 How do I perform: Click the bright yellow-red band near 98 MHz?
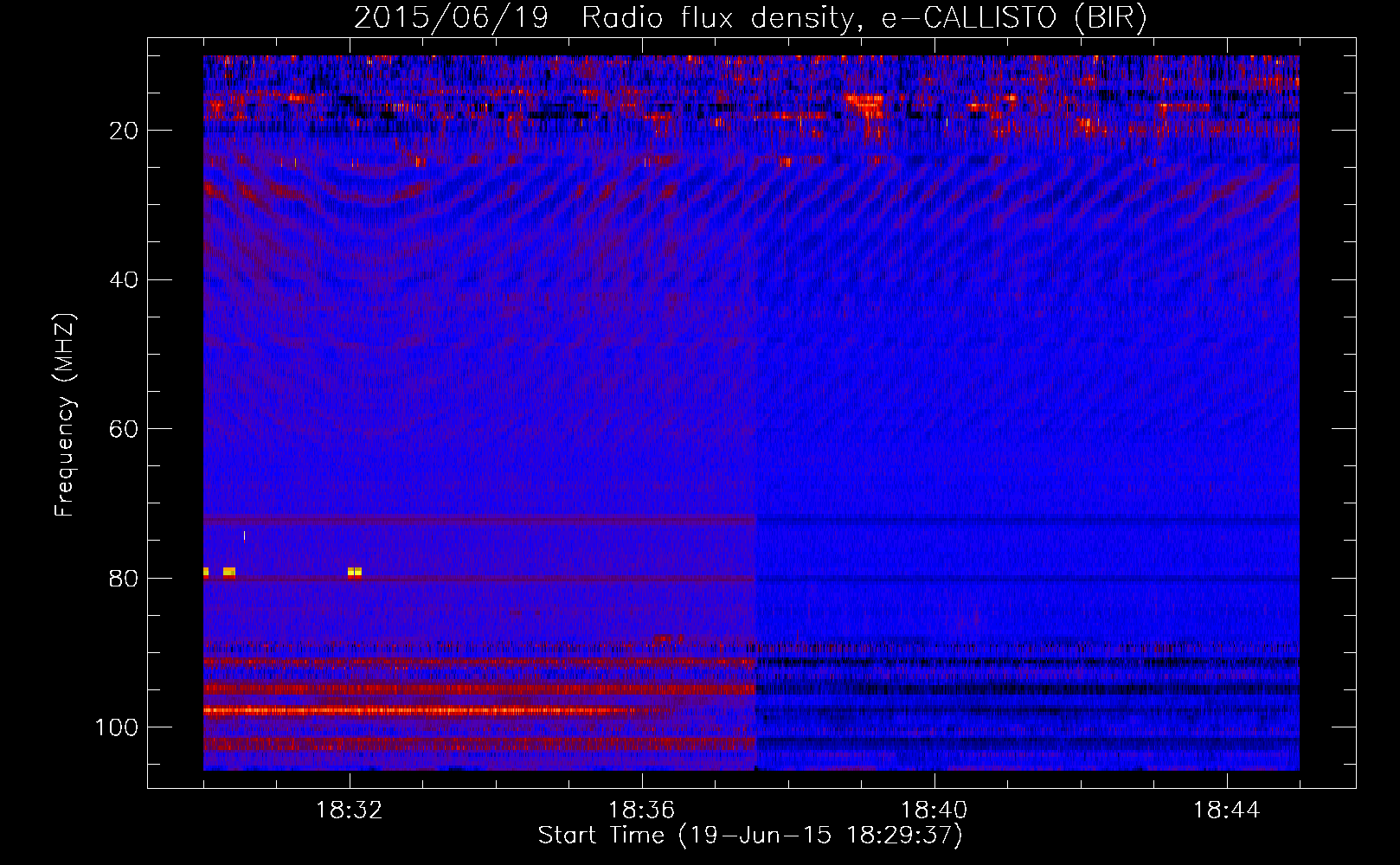pyautogui.click(x=424, y=711)
